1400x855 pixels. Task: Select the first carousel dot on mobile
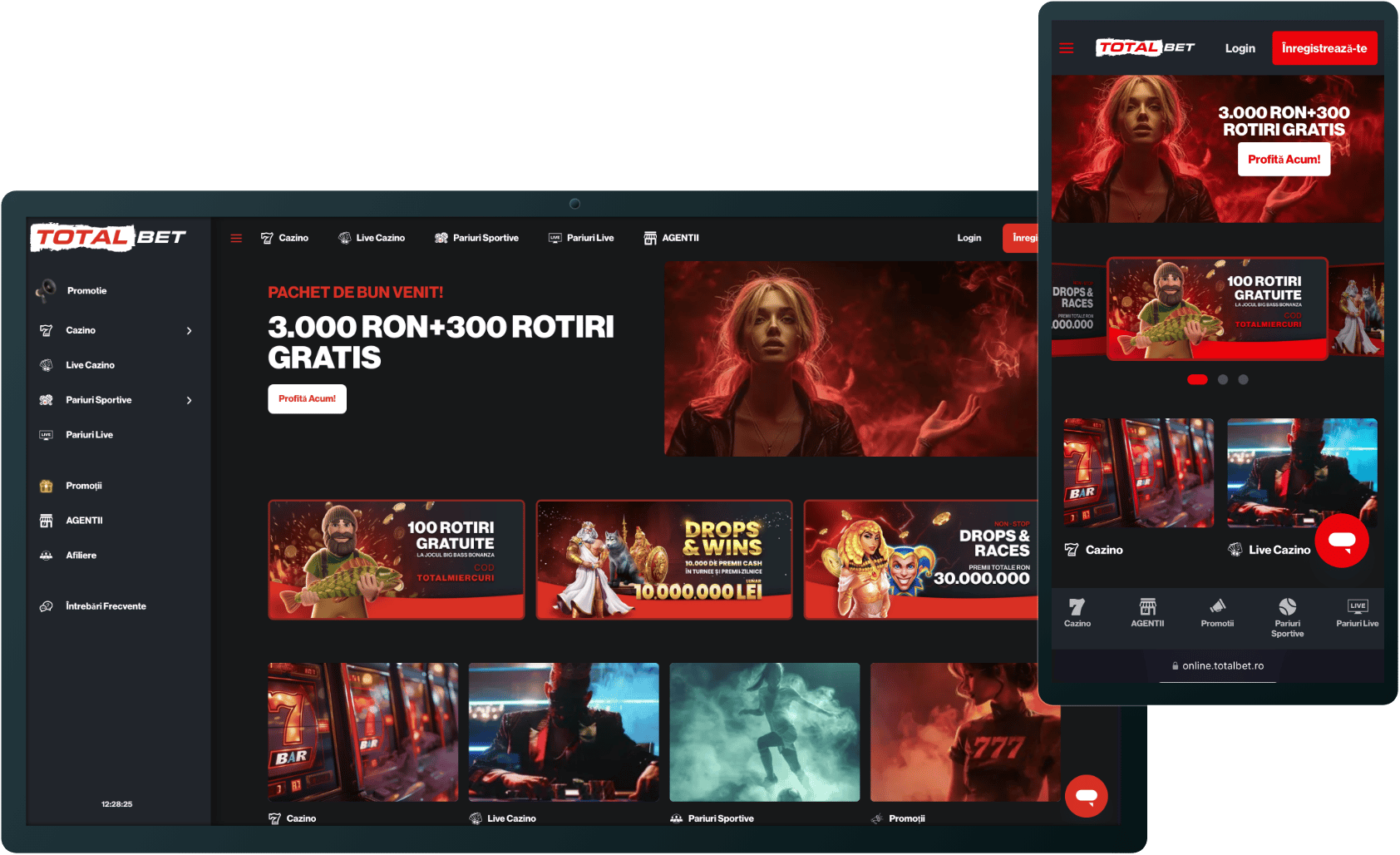click(1197, 379)
